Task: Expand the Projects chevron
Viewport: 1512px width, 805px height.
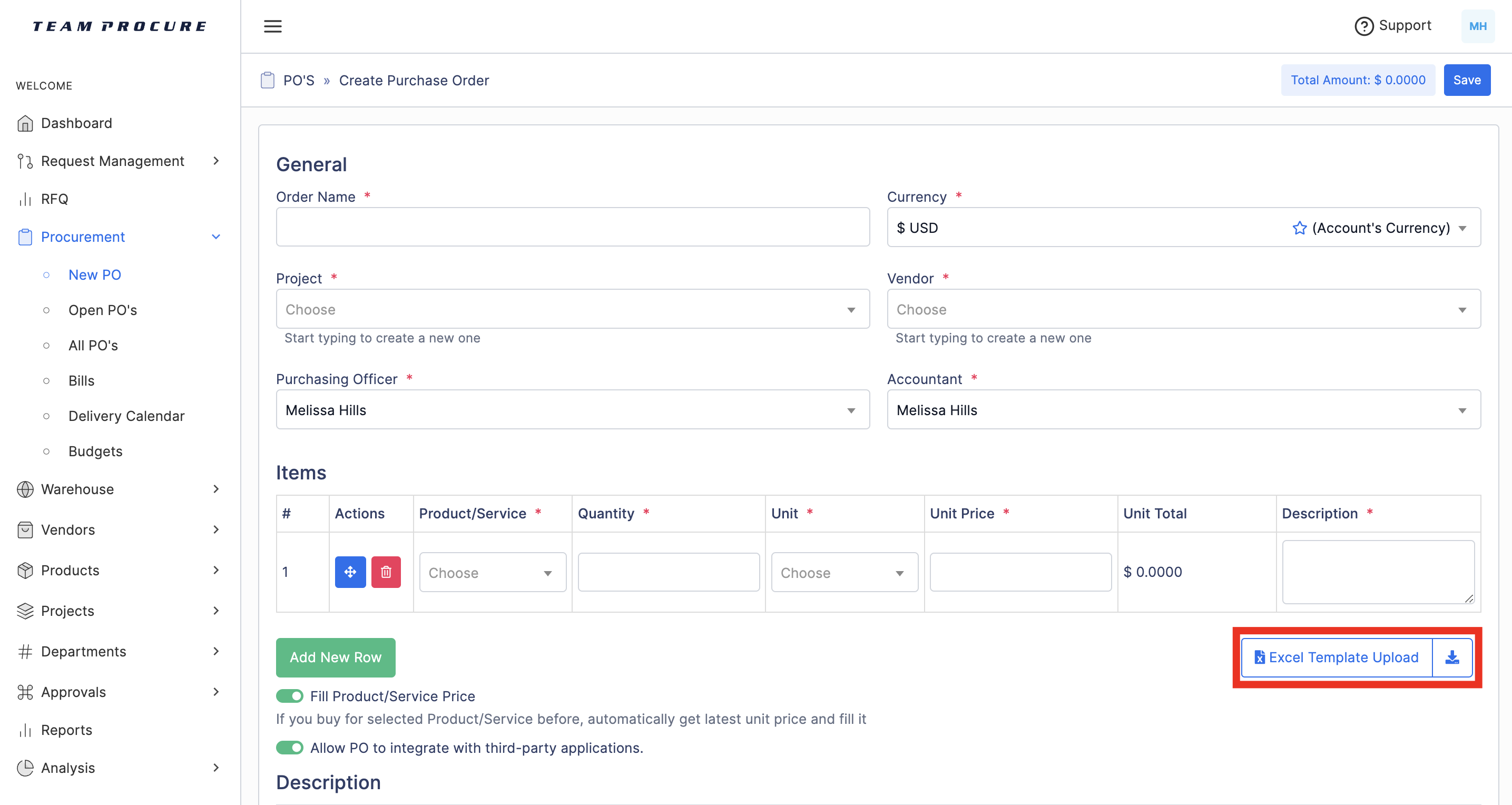Action: [216, 611]
